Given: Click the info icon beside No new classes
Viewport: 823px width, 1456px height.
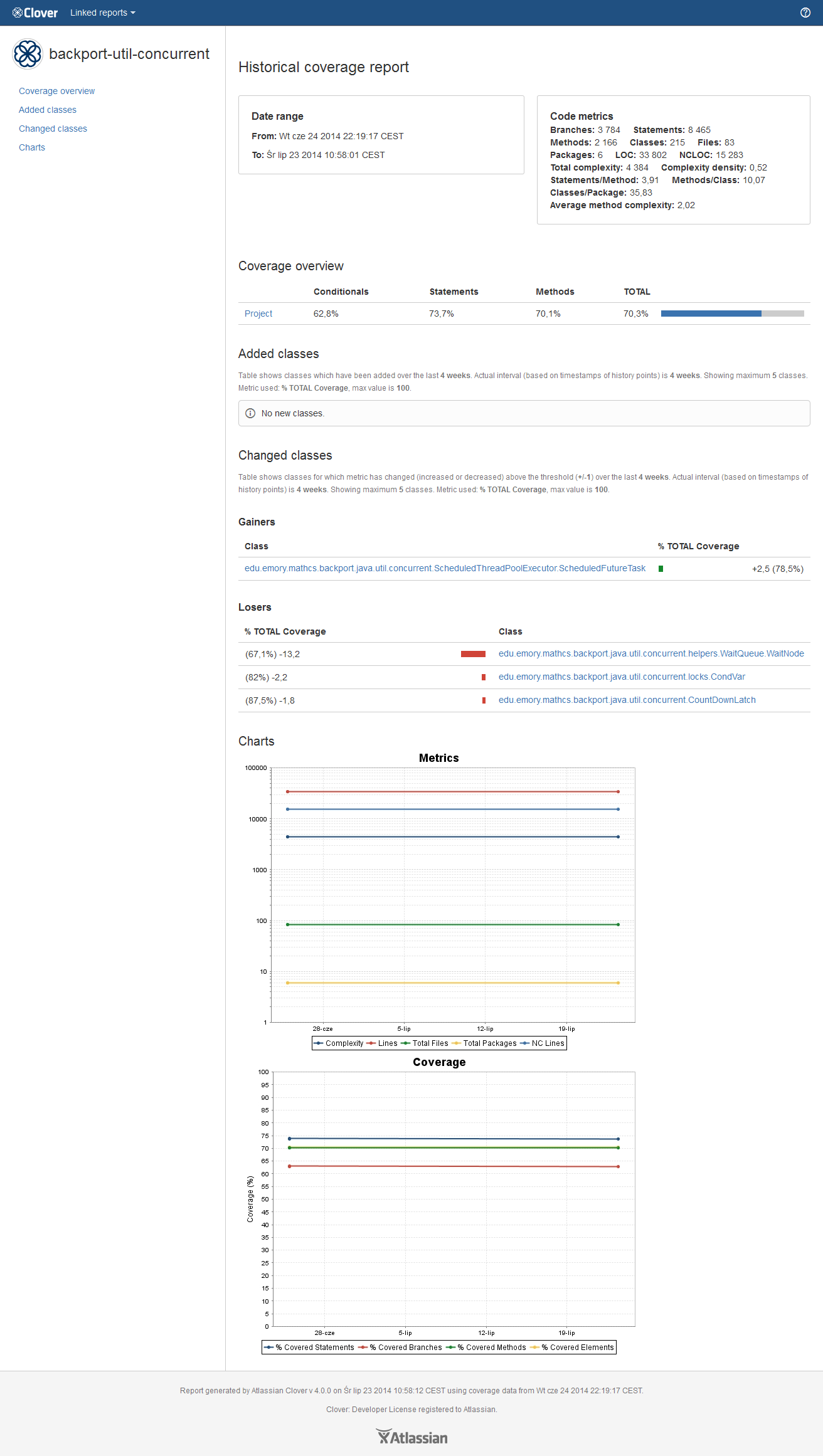Looking at the screenshot, I should click(250, 413).
